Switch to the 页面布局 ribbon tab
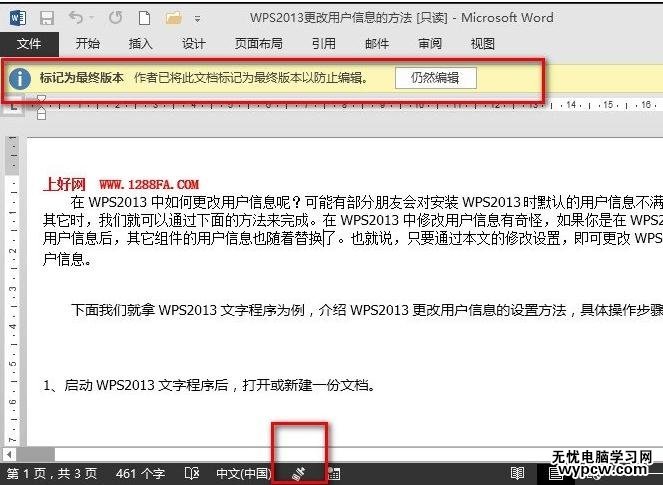This screenshot has height=485, width=663. click(258, 44)
